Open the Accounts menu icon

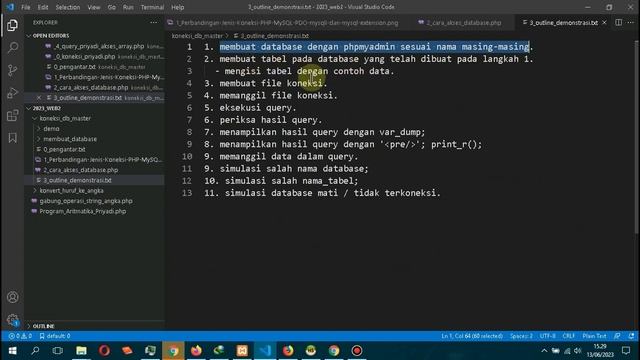point(12,297)
